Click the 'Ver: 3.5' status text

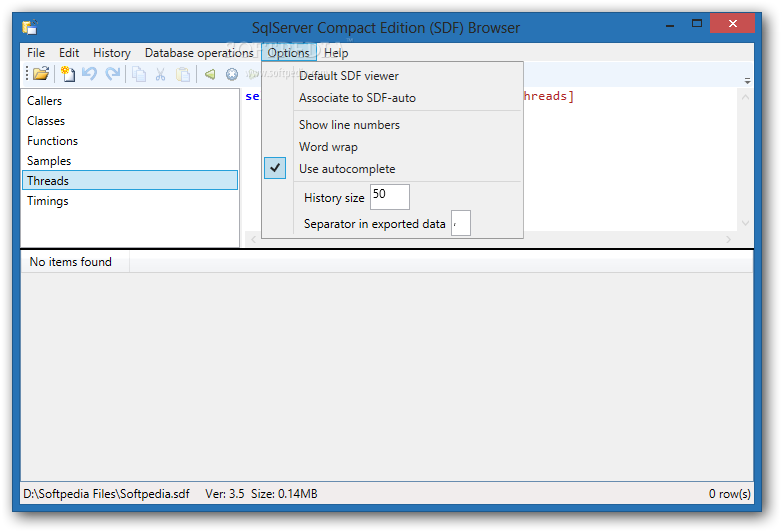click(225, 494)
